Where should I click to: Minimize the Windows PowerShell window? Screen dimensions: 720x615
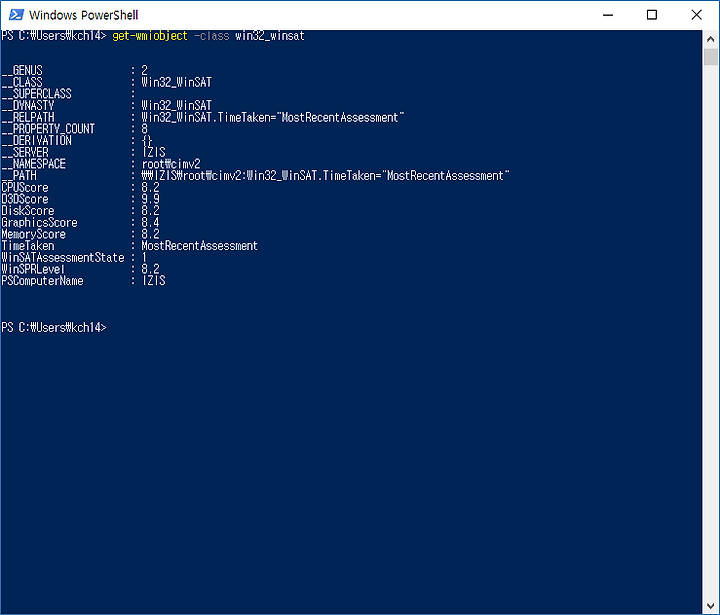click(608, 15)
